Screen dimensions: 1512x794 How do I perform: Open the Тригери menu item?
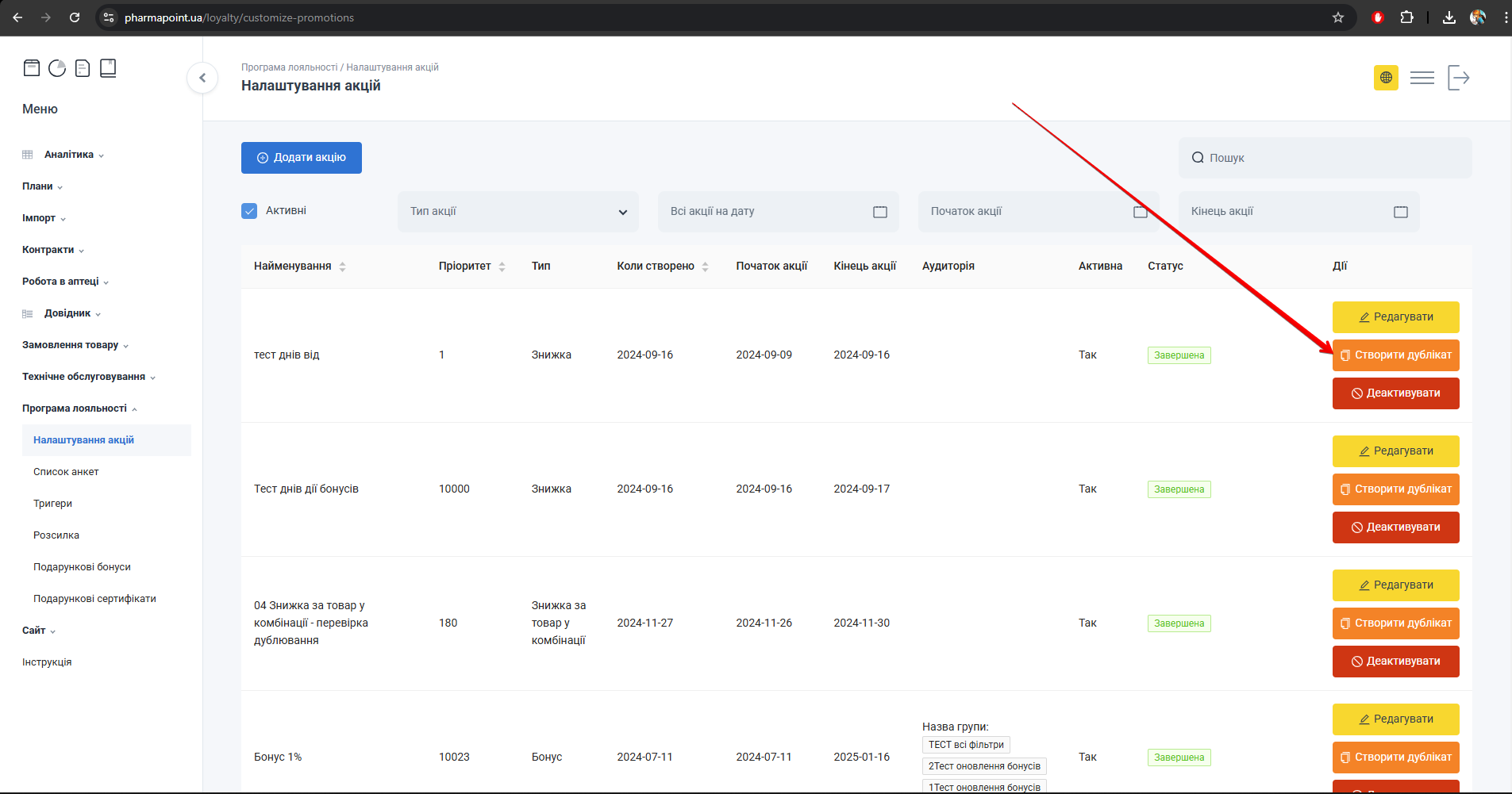pos(52,504)
